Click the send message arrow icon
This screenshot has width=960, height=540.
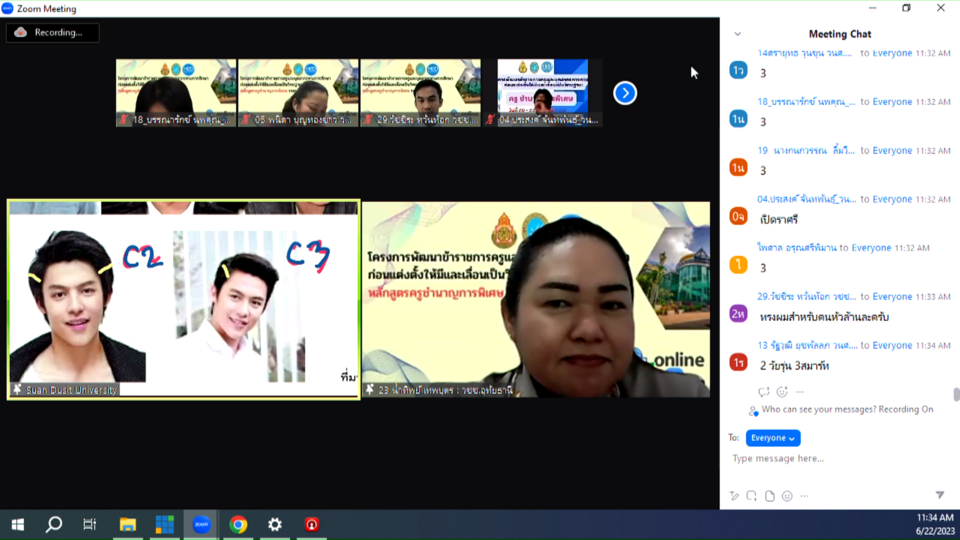click(939, 496)
